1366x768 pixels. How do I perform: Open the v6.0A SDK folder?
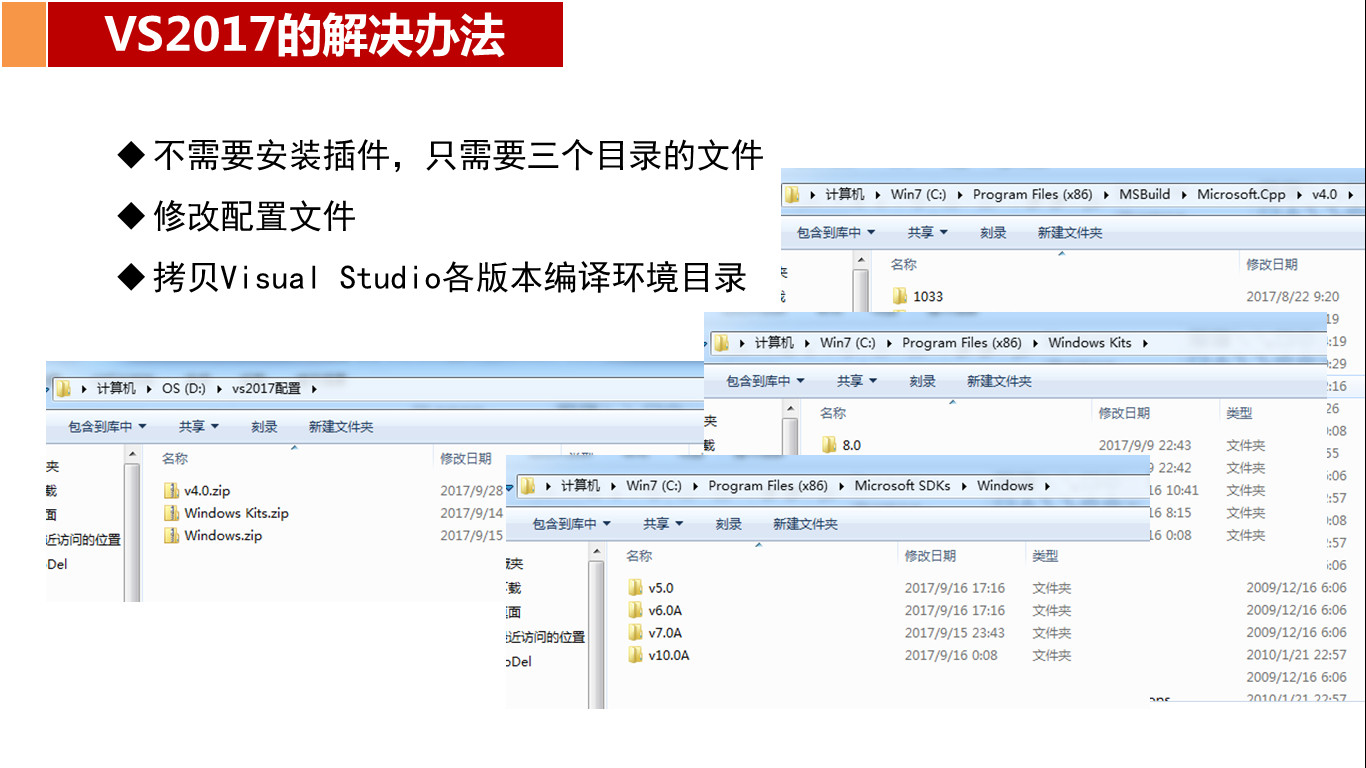tap(656, 610)
